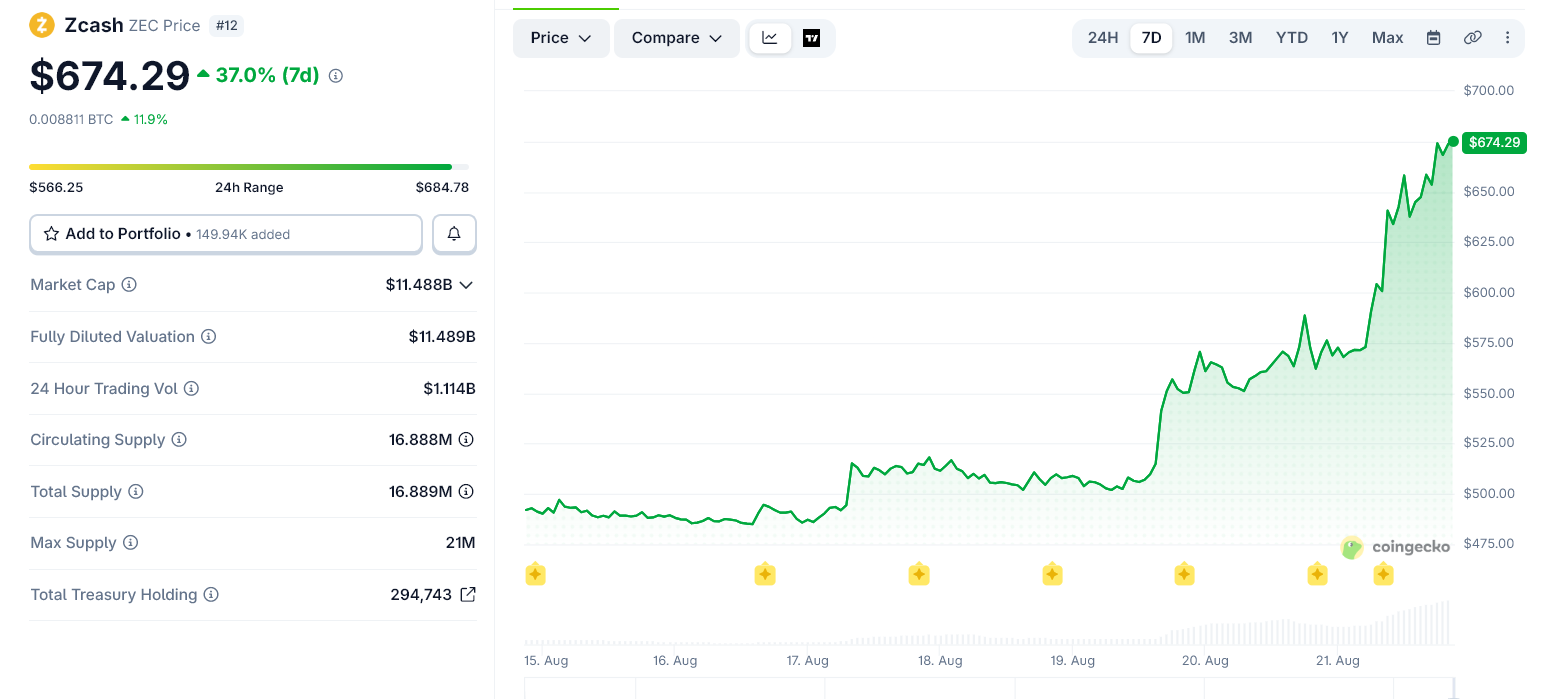This screenshot has height=699, width=1543.
Task: Click the chart's latest price endpoint dot
Action: [1453, 141]
